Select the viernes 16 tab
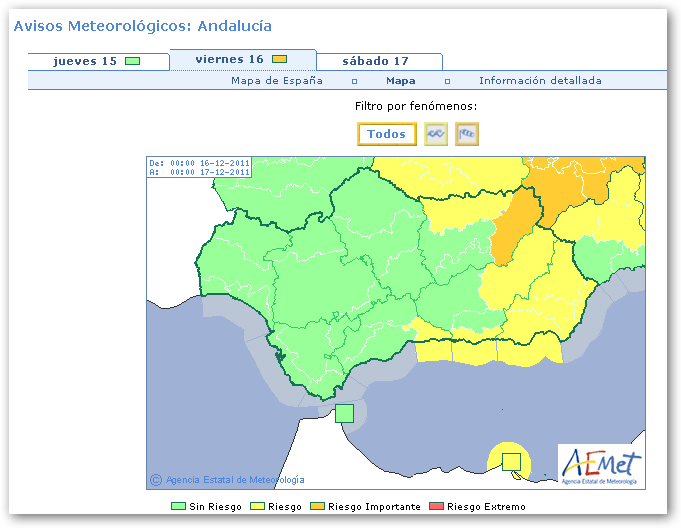The image size is (681, 528). [x=230, y=60]
